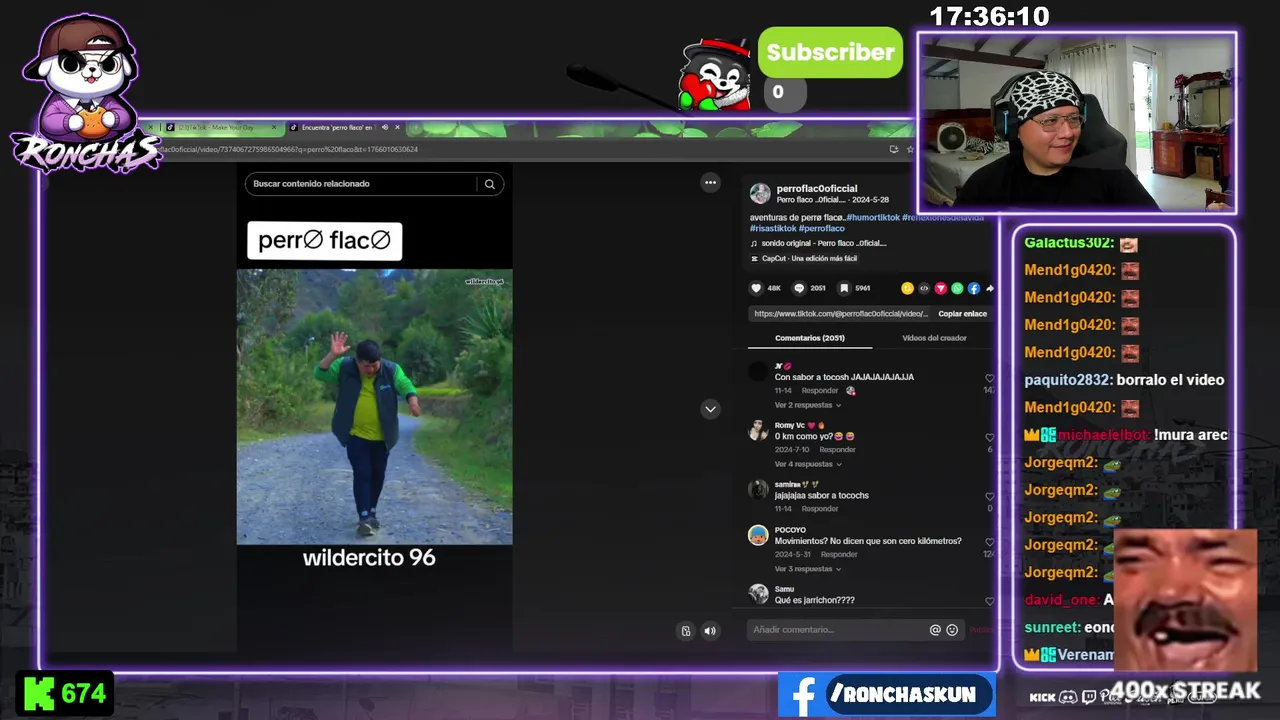Switch to 'Comentarios (2051)' tab
The height and width of the screenshot is (720, 1280).
pyautogui.click(x=809, y=338)
